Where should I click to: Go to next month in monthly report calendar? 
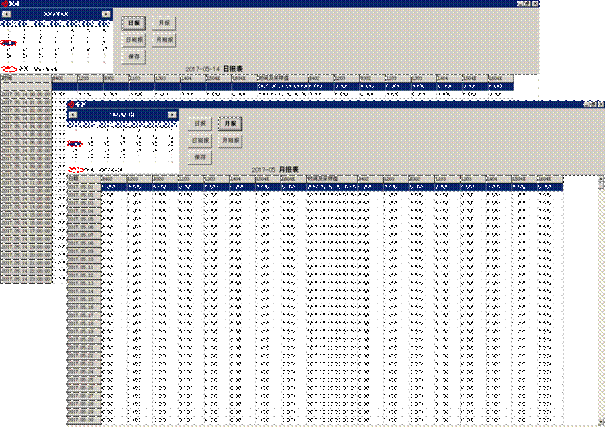(173, 113)
